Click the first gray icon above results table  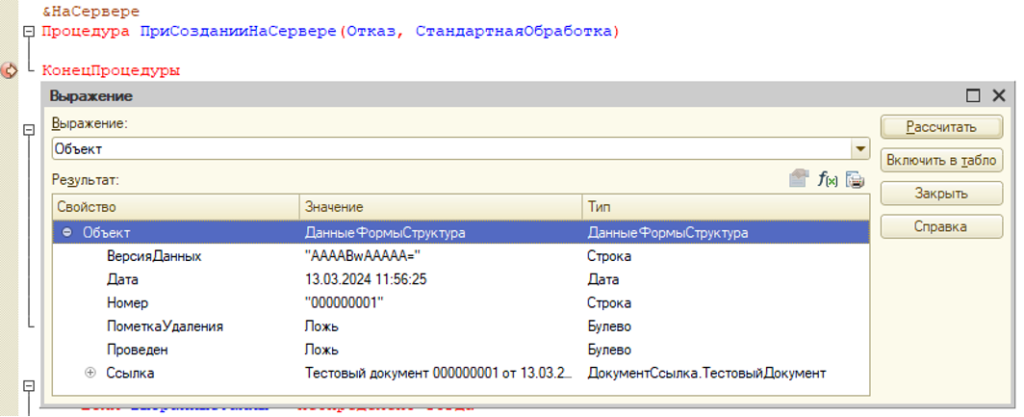(798, 179)
